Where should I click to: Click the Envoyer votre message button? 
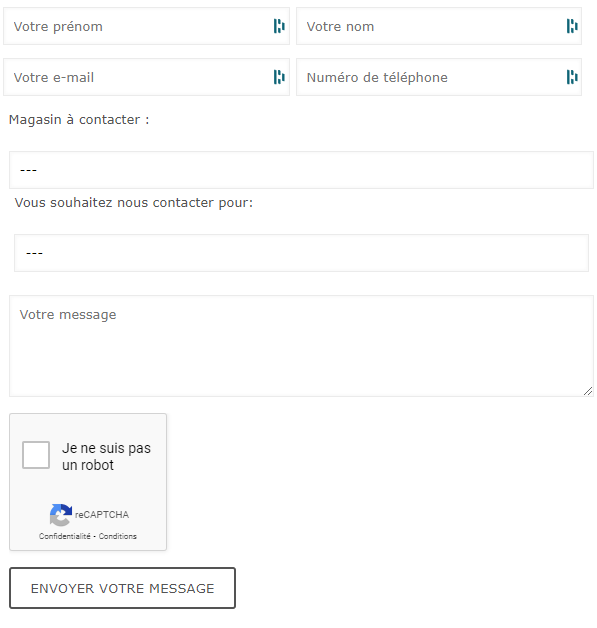coord(123,588)
